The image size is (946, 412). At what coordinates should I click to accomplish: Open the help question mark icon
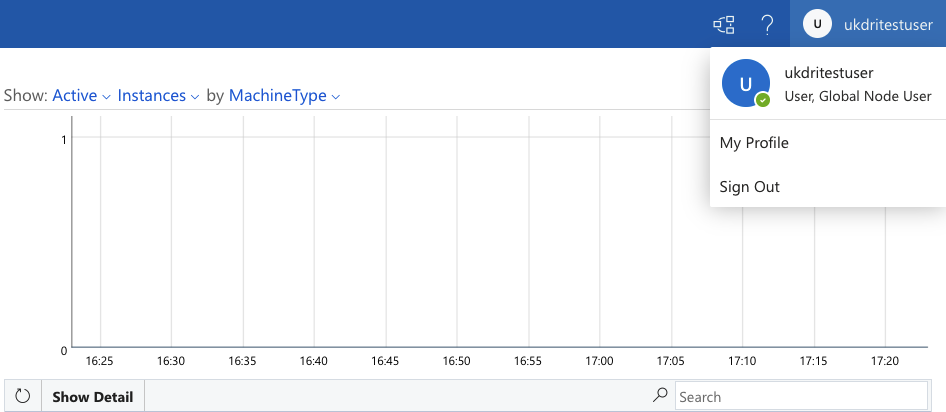tap(767, 24)
